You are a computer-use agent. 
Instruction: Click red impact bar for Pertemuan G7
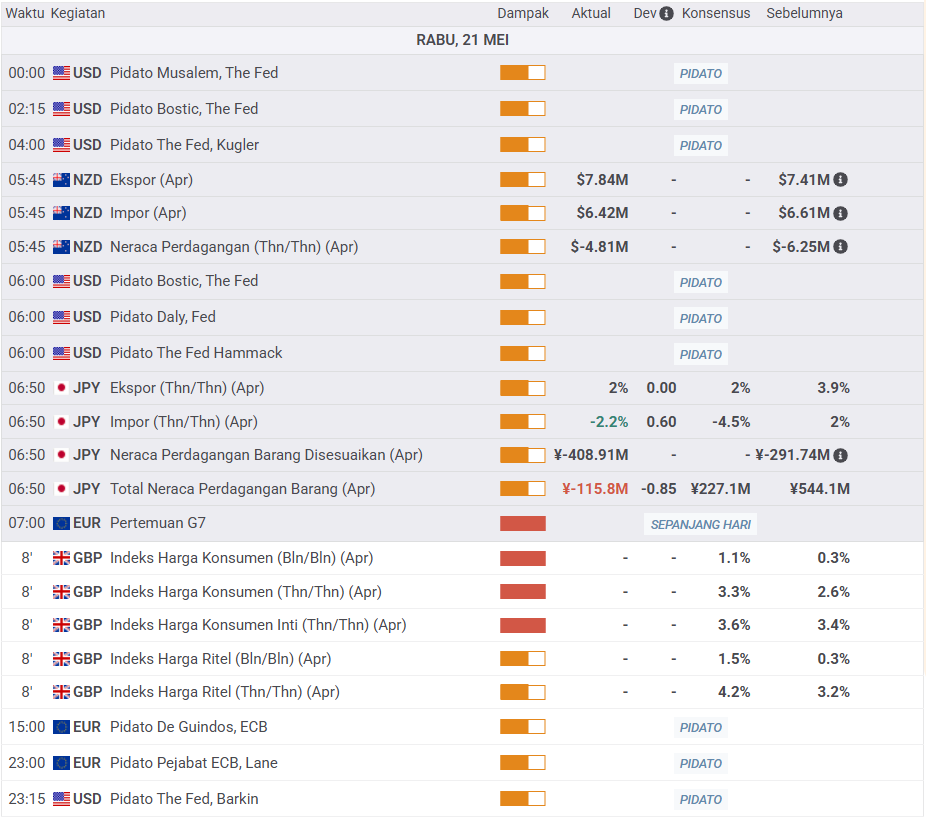click(x=523, y=524)
